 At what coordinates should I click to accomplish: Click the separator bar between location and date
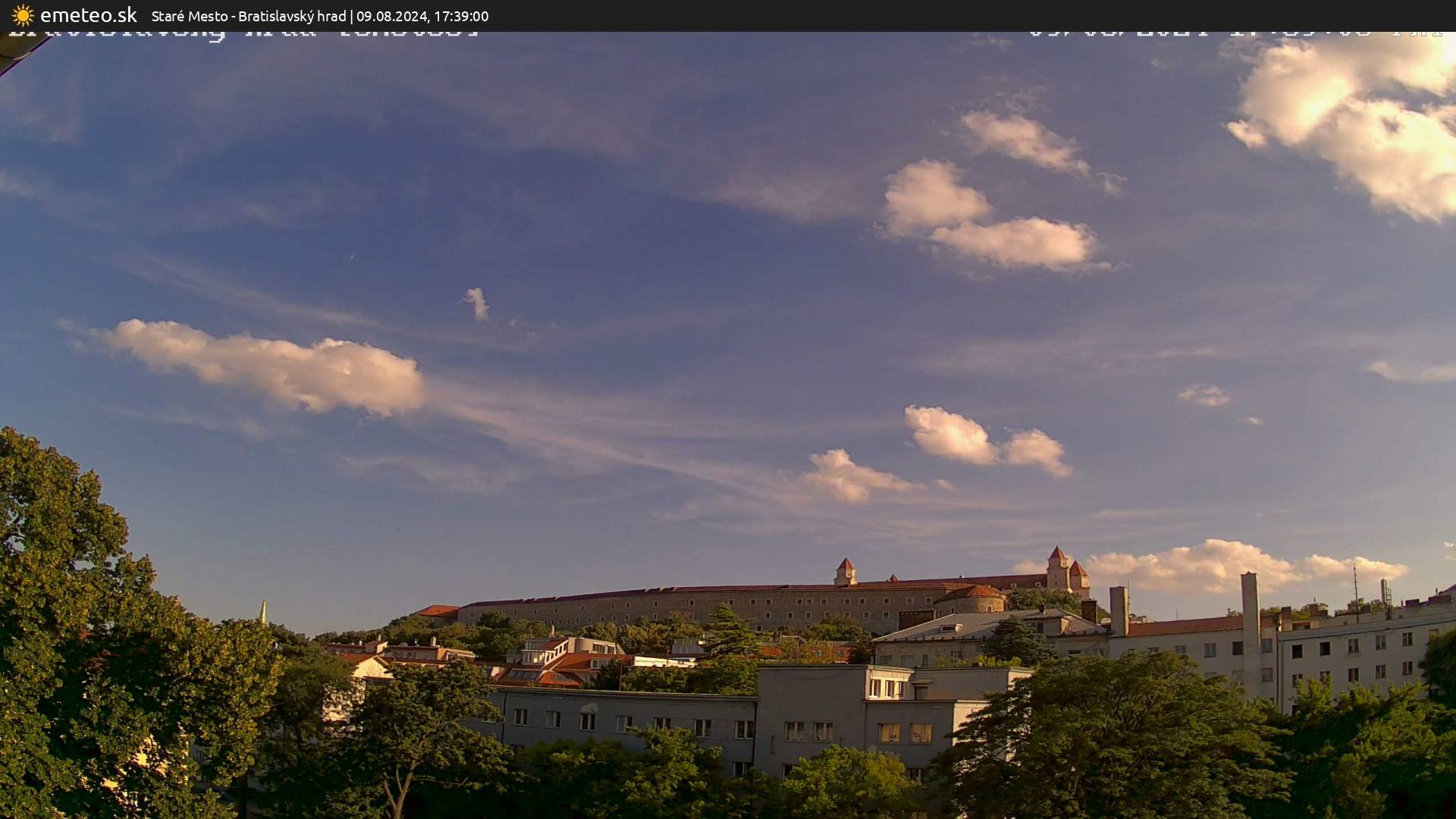click(351, 16)
